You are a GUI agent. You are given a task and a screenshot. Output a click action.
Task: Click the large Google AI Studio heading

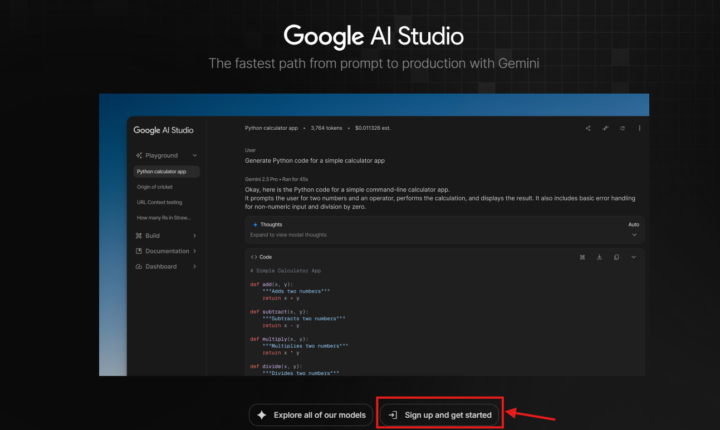tap(374, 36)
